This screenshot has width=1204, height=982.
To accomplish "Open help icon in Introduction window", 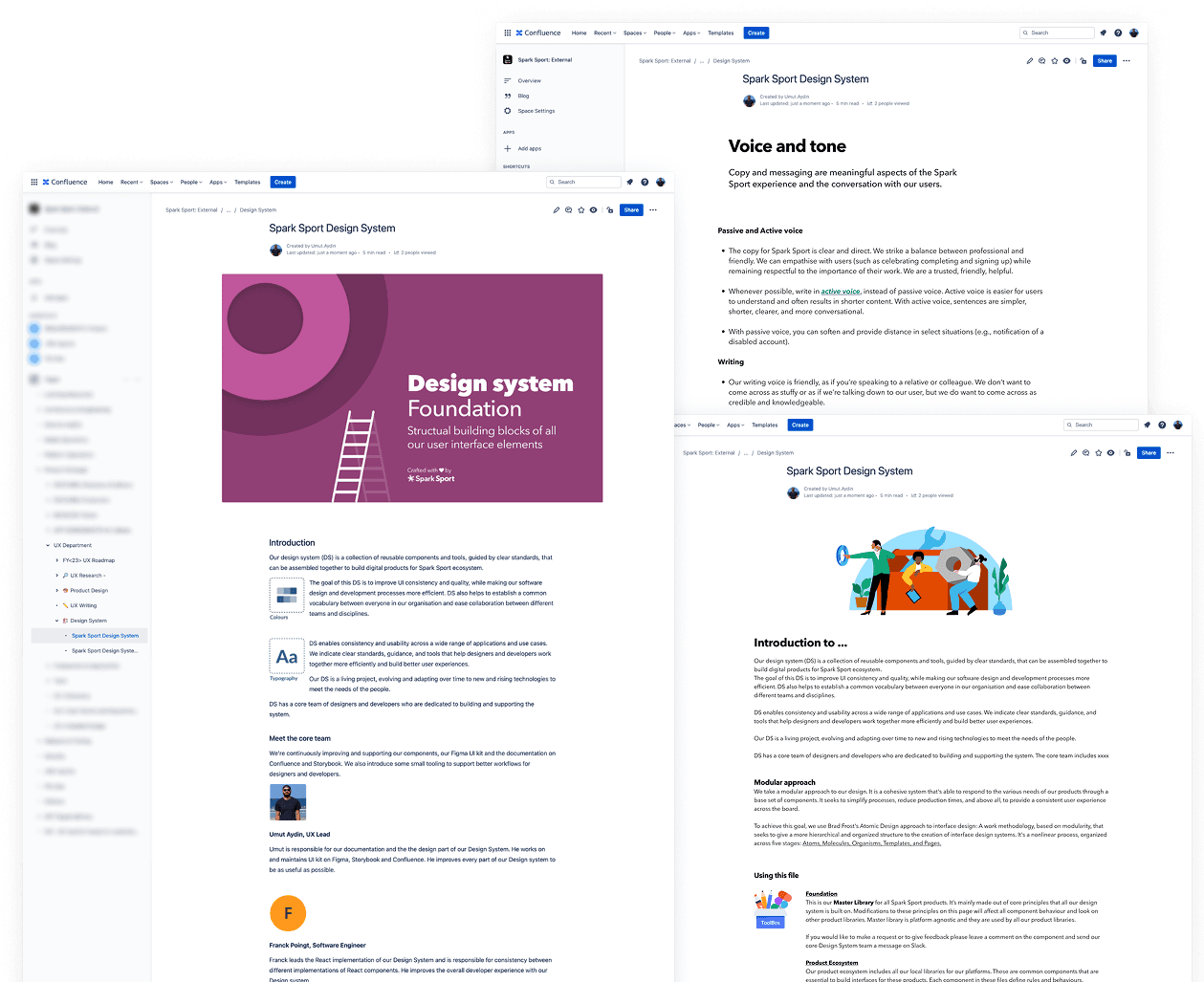I will pyautogui.click(x=1162, y=425).
